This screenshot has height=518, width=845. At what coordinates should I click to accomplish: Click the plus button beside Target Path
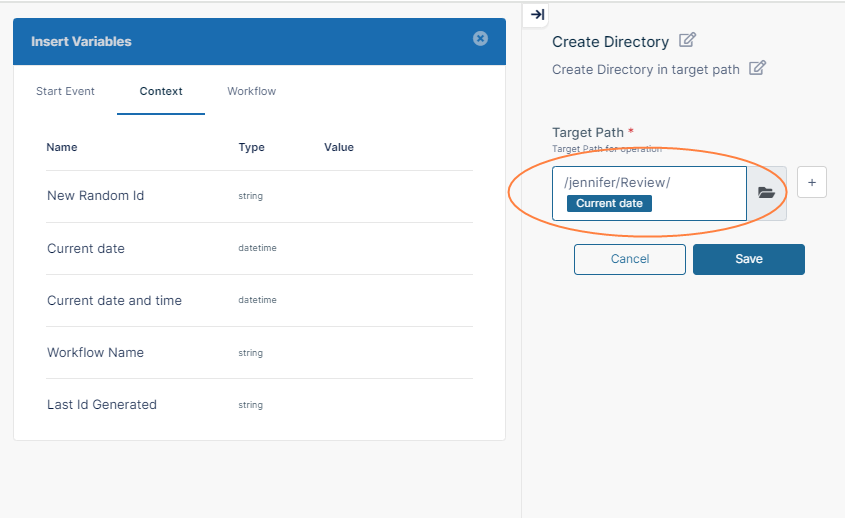(x=811, y=183)
